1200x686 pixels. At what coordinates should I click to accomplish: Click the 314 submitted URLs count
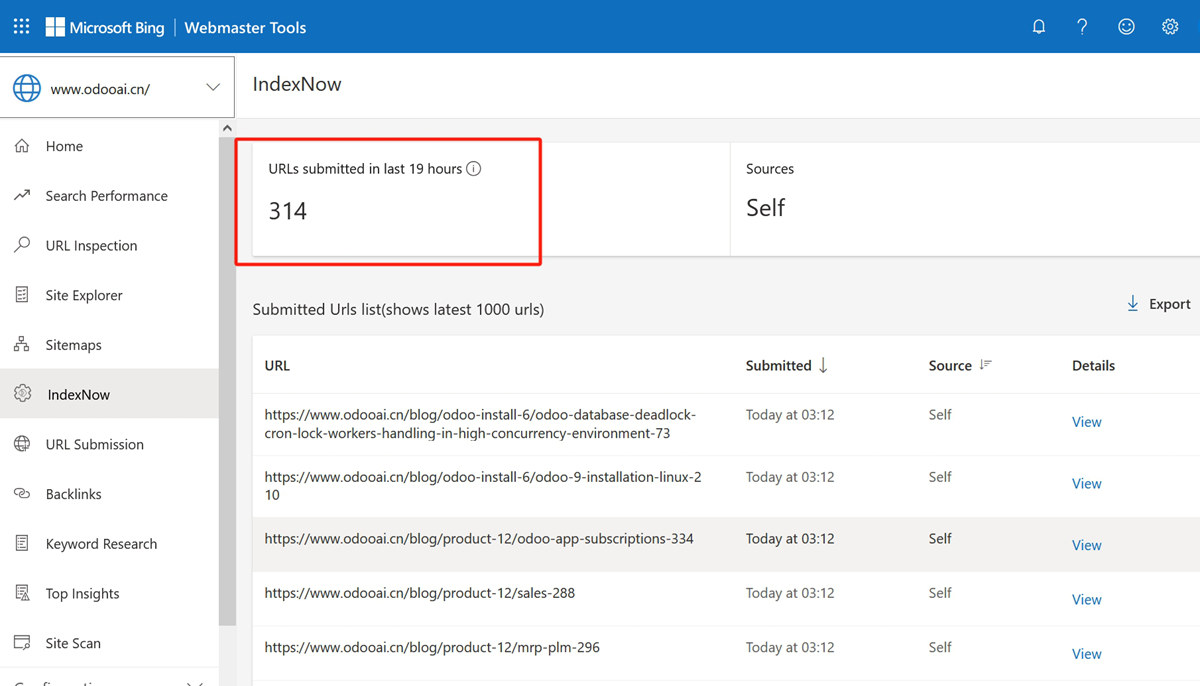pos(288,211)
